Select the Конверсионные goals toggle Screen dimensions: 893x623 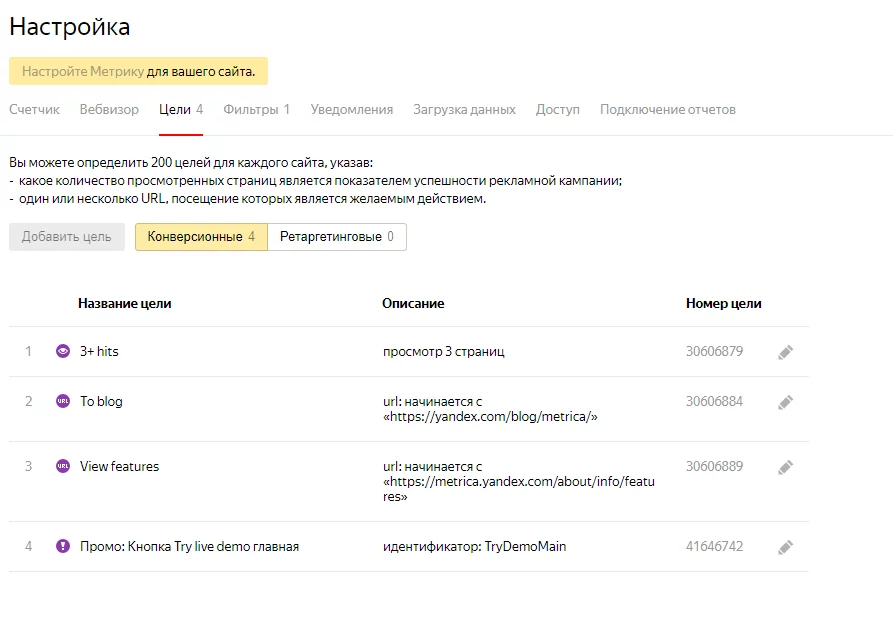[x=201, y=237]
